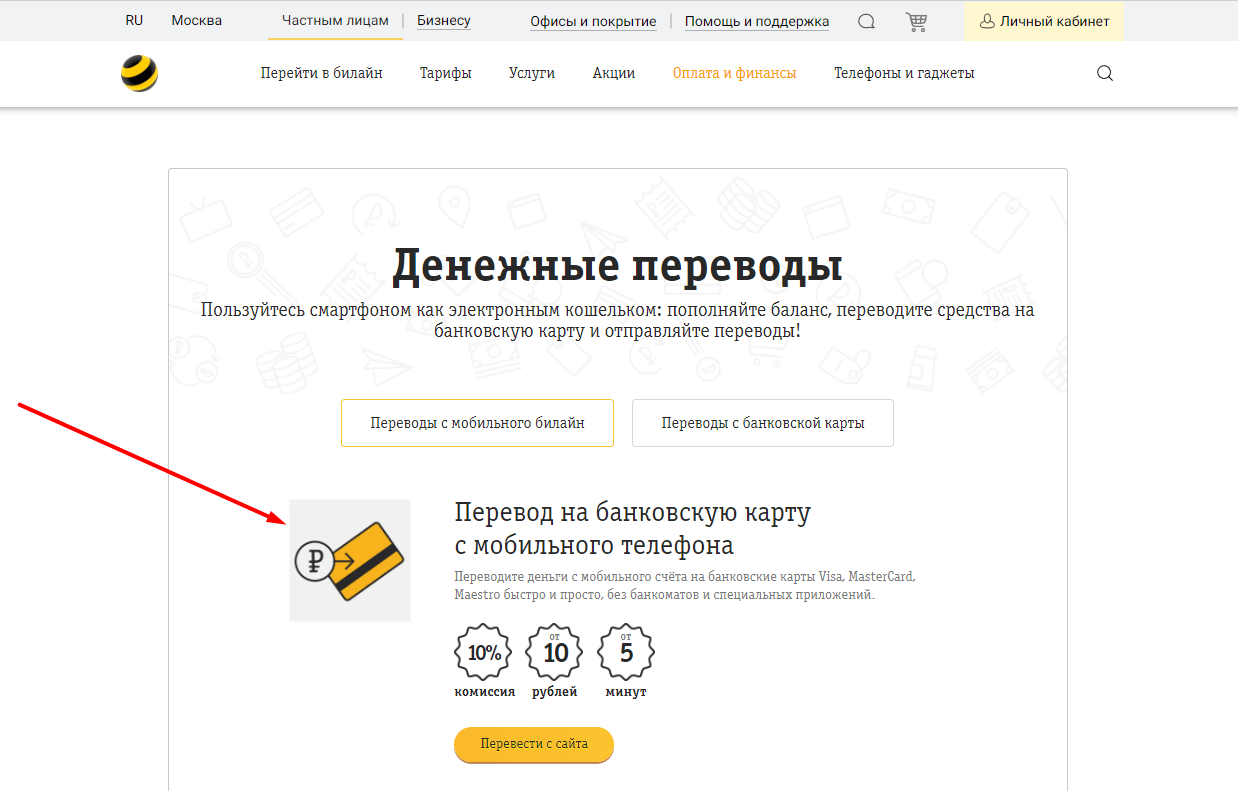
Task: Click the chat bubble icon in top bar
Action: 867,21
